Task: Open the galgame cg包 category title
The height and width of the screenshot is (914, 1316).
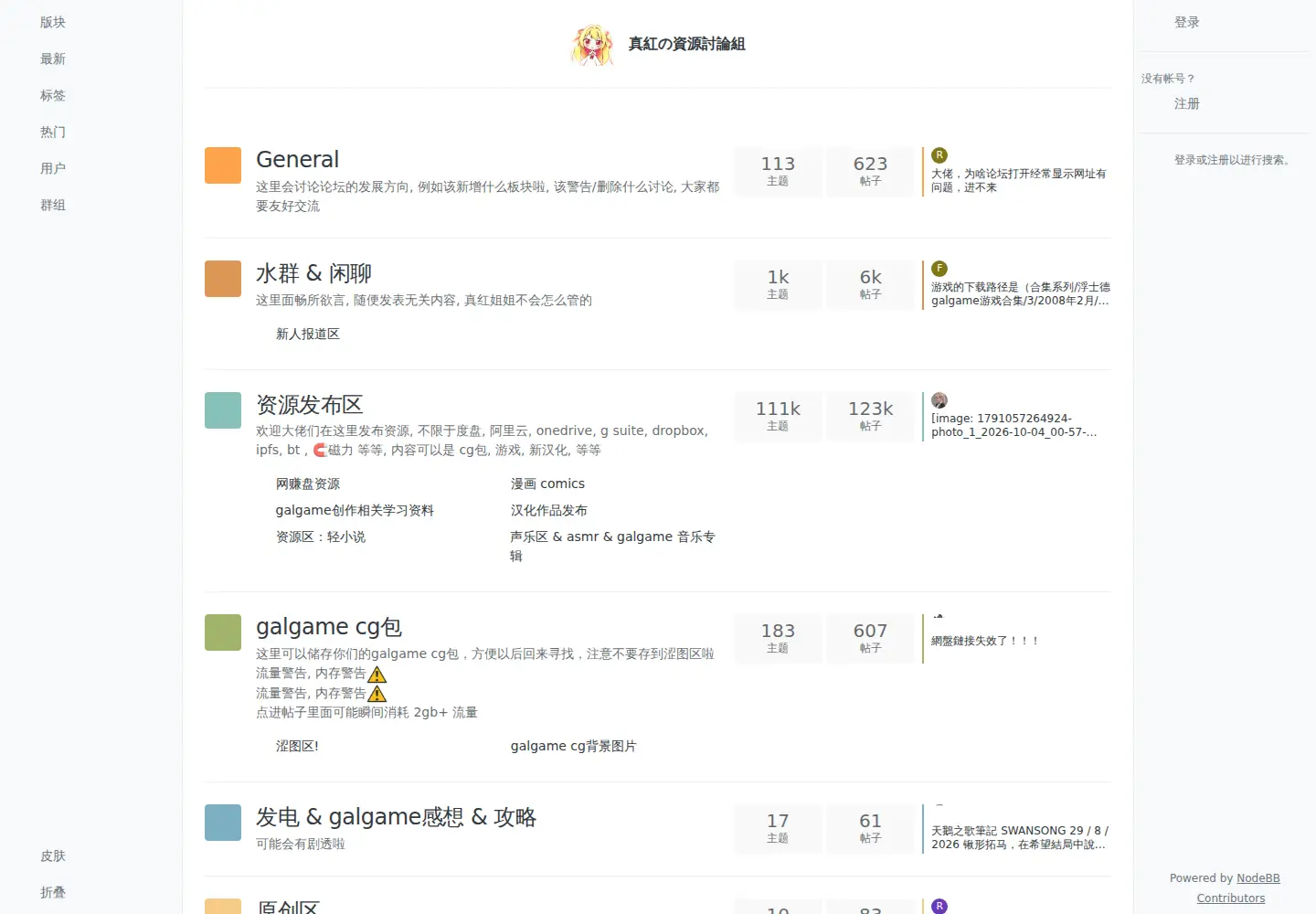Action: 329,627
